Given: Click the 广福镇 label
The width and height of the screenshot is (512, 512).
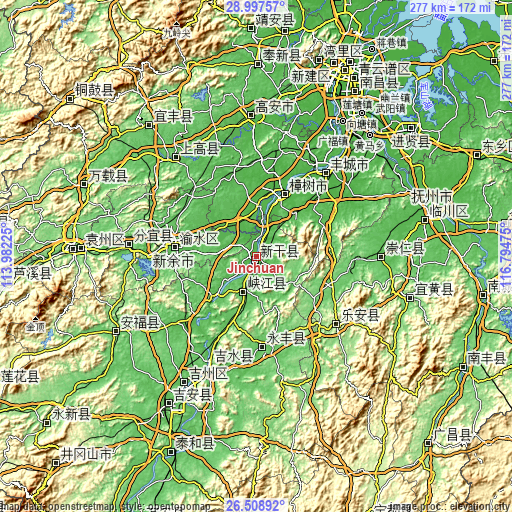Looking at the screenshot, I should coord(334,141).
